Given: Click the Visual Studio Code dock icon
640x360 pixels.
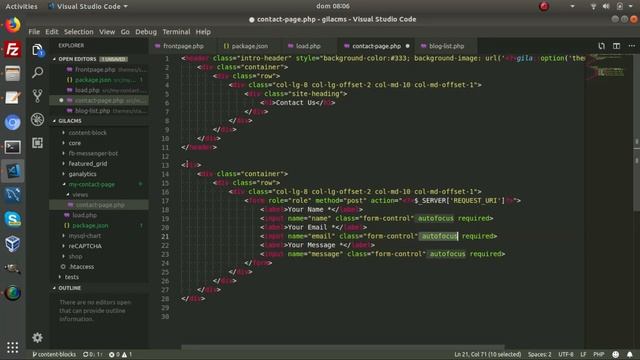Looking at the screenshot, I should pyautogui.click(x=13, y=171).
